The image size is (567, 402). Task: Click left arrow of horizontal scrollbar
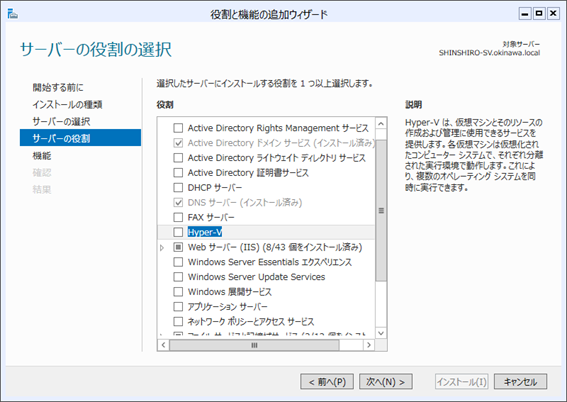[x=163, y=345]
